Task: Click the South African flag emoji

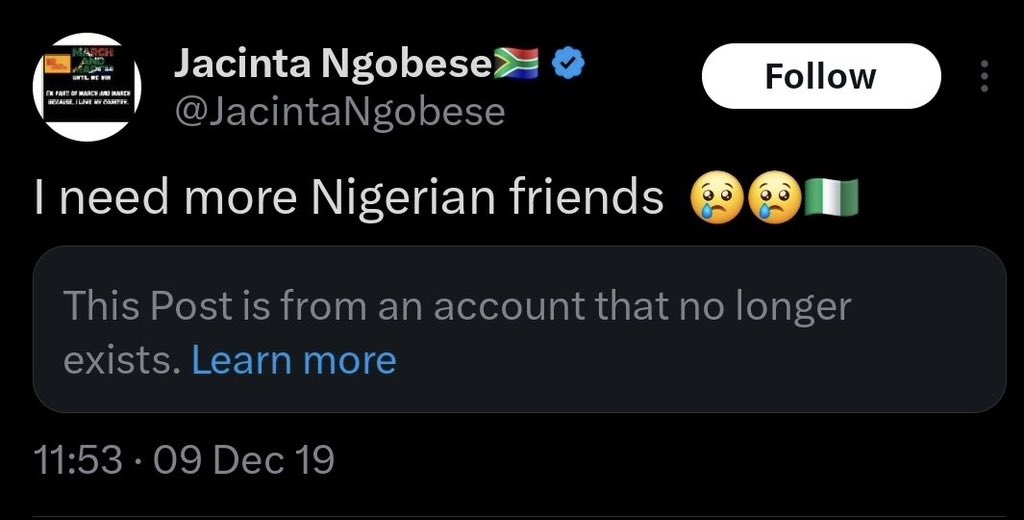Action: [518, 65]
